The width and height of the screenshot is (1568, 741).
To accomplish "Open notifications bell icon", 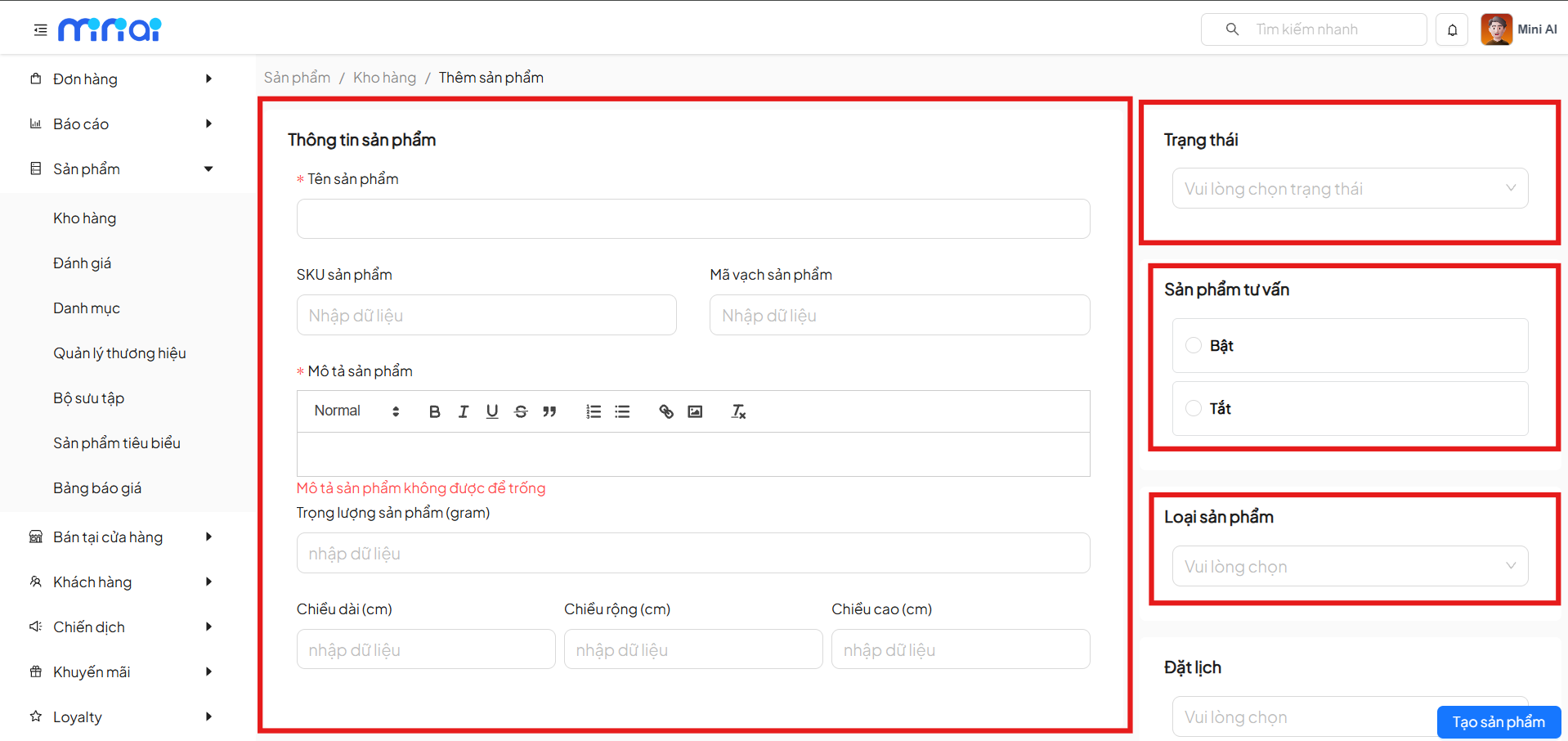I will coord(1452,30).
